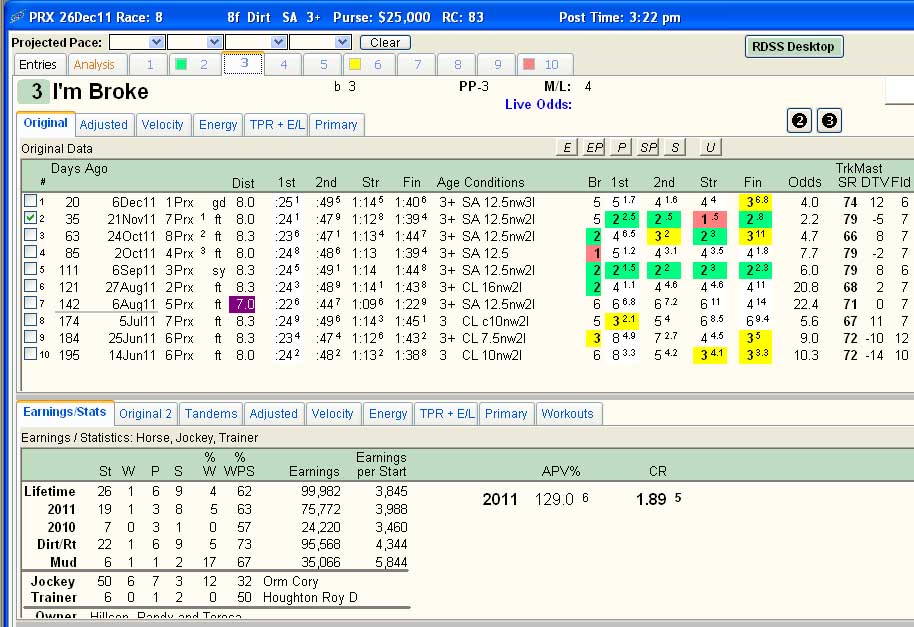Open the upper Primary tab
914x627 pixels.
coord(336,125)
